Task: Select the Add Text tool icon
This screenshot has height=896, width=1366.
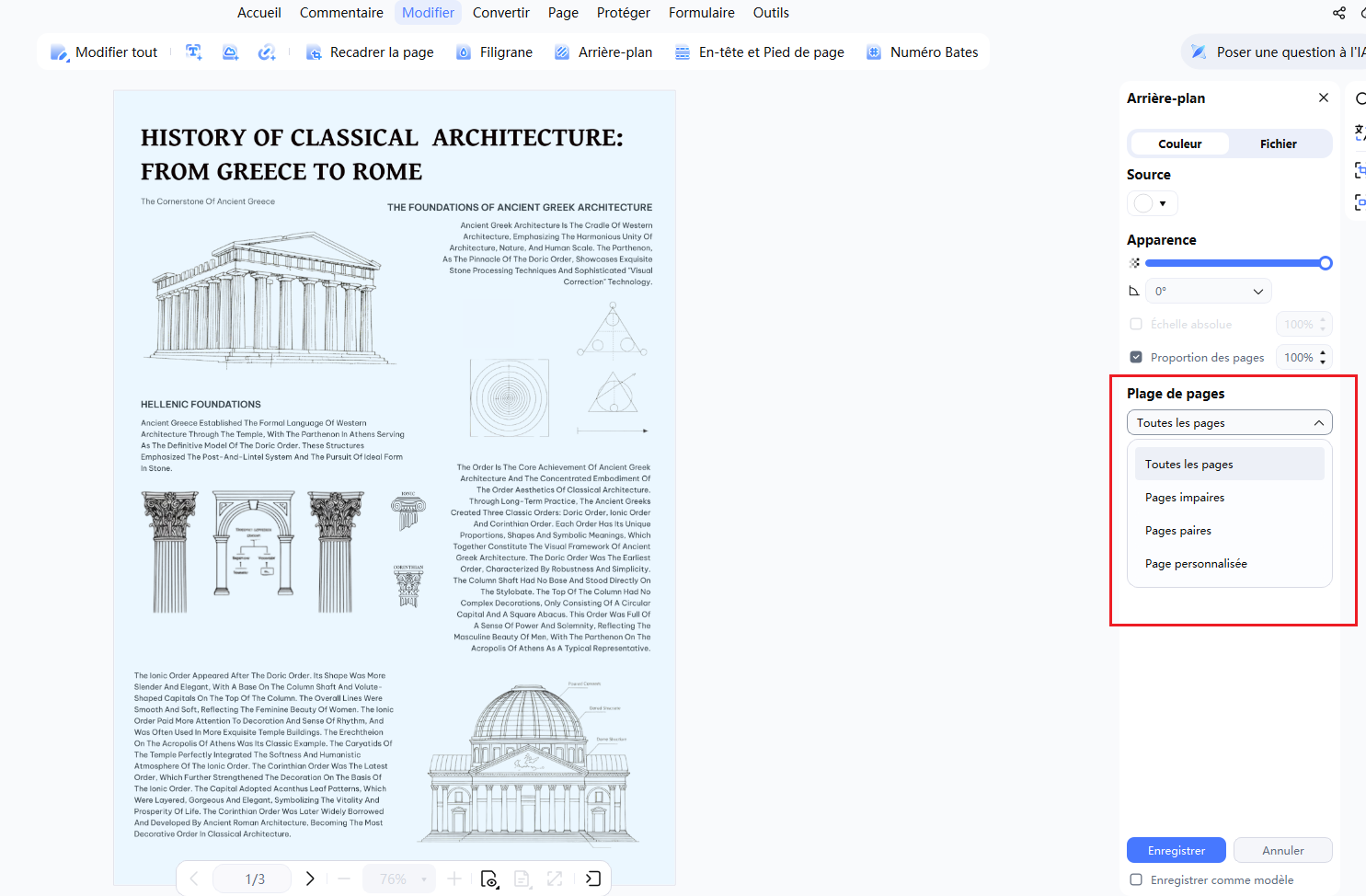Action: (x=193, y=52)
